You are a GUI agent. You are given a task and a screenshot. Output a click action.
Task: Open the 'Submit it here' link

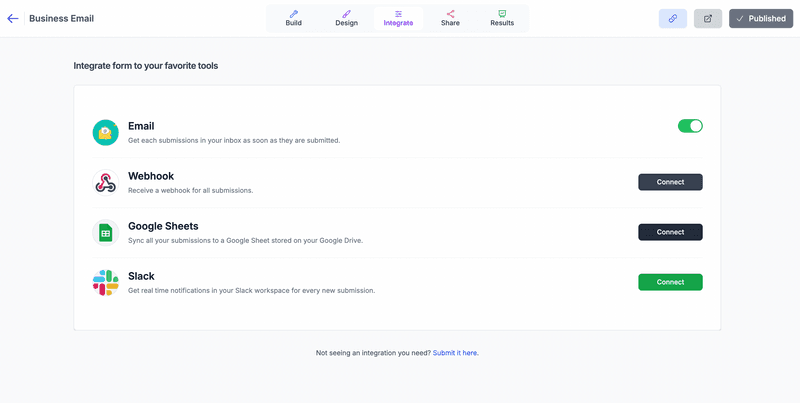pos(456,352)
